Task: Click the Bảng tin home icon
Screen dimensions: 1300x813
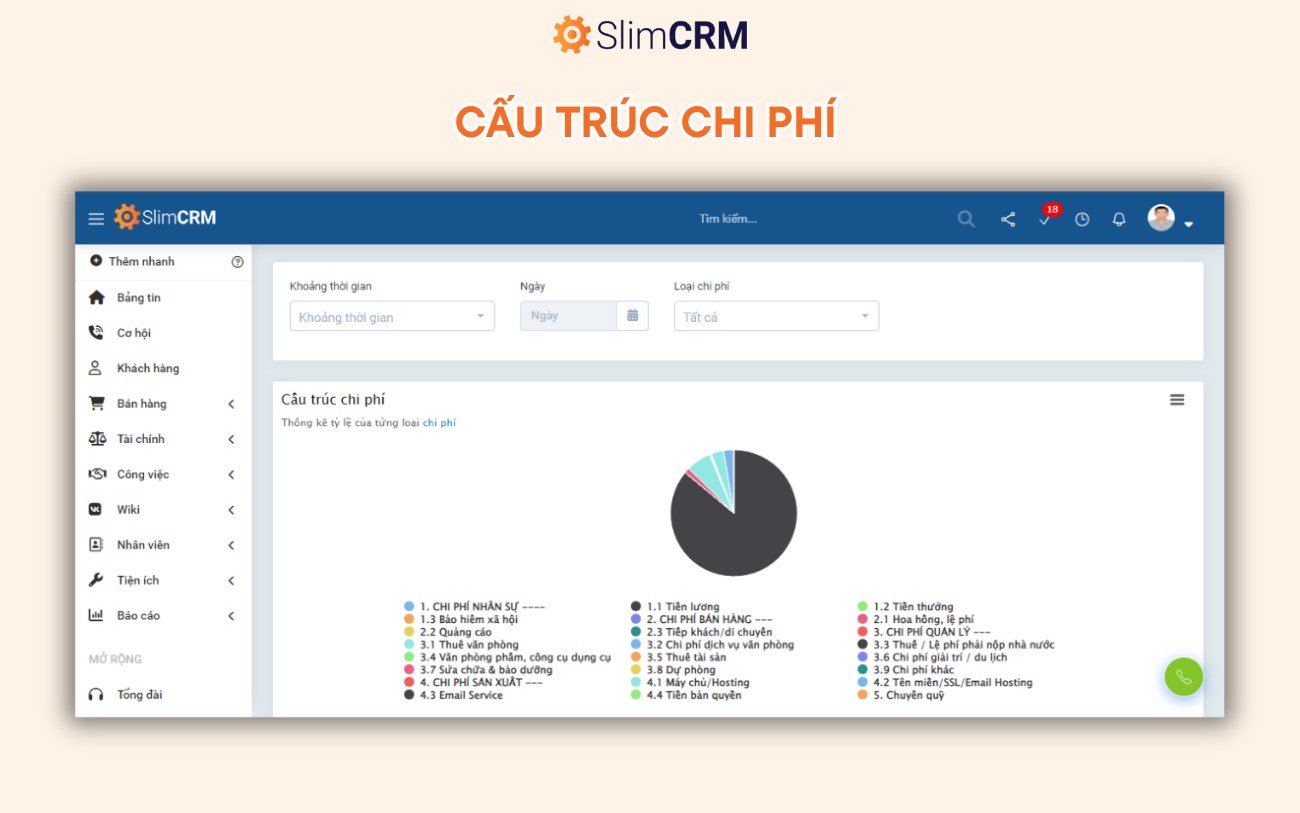Action: coord(96,298)
